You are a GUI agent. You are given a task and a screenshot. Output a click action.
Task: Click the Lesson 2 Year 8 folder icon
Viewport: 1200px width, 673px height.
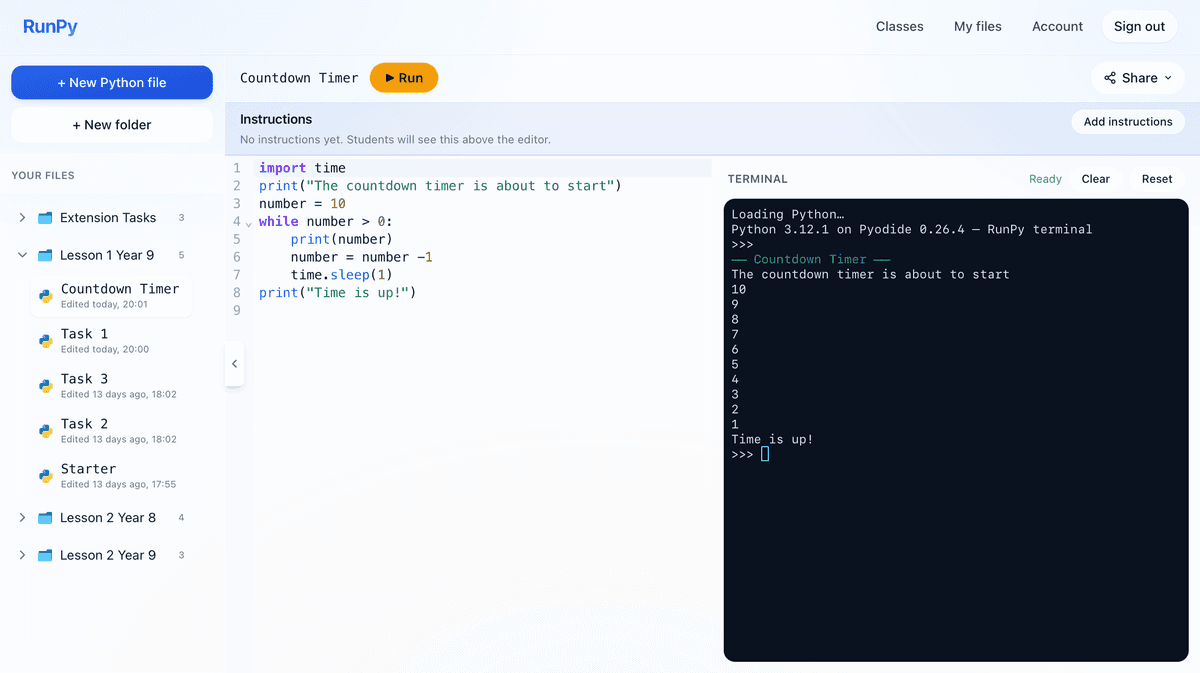[x=45, y=518]
